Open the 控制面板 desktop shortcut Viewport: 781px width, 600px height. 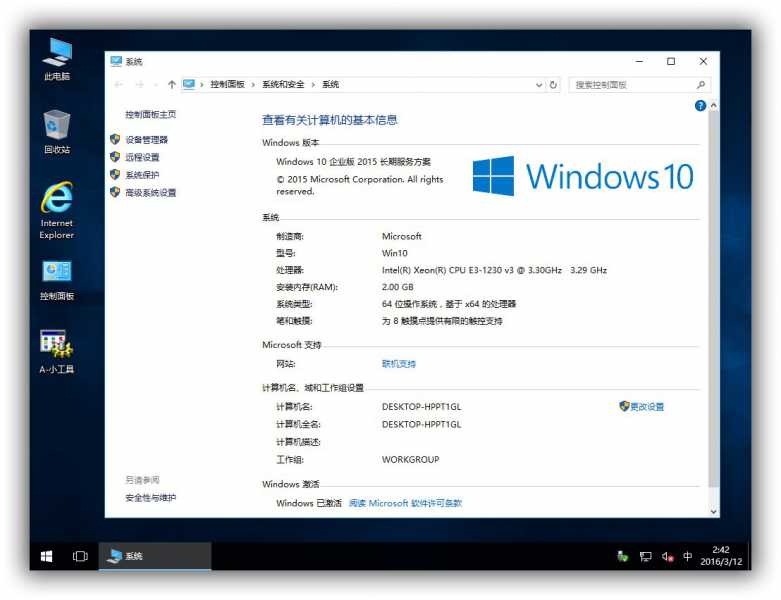[57, 280]
